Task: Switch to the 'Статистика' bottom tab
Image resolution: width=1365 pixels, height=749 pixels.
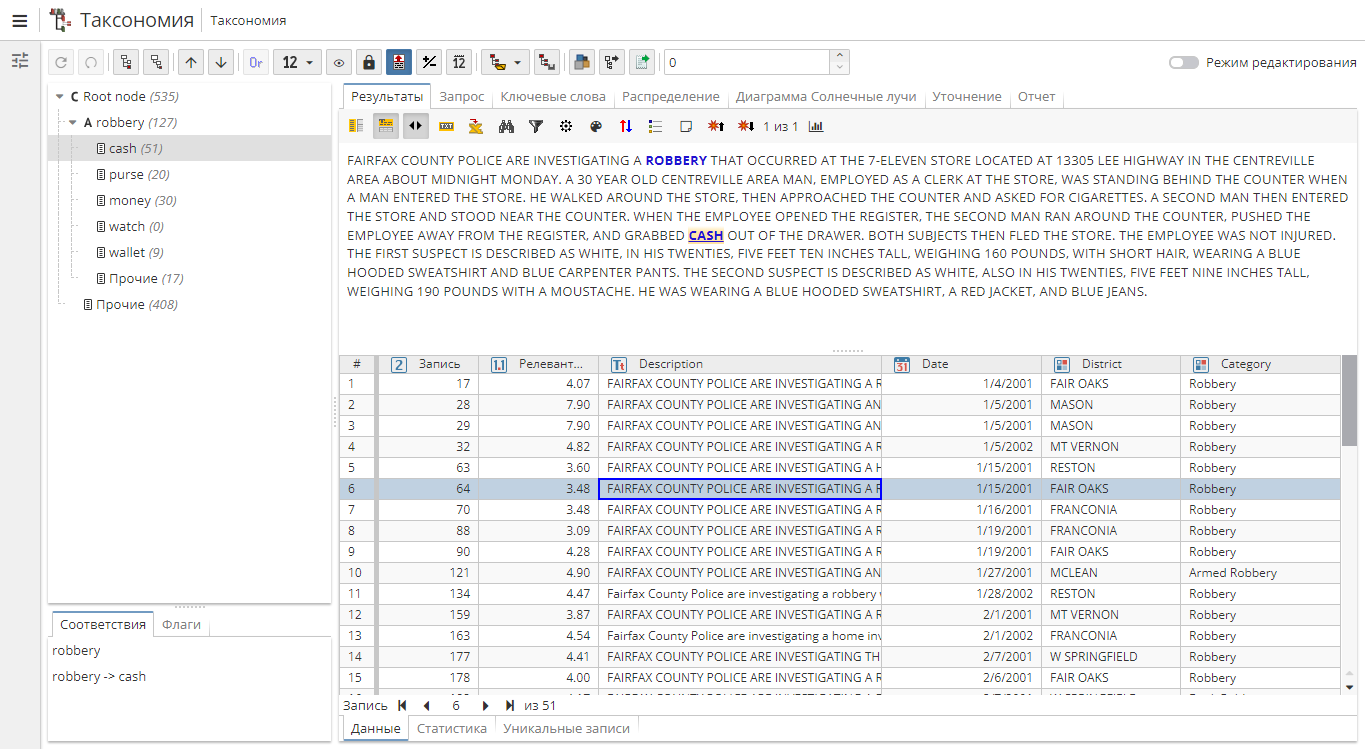Action: [452, 728]
